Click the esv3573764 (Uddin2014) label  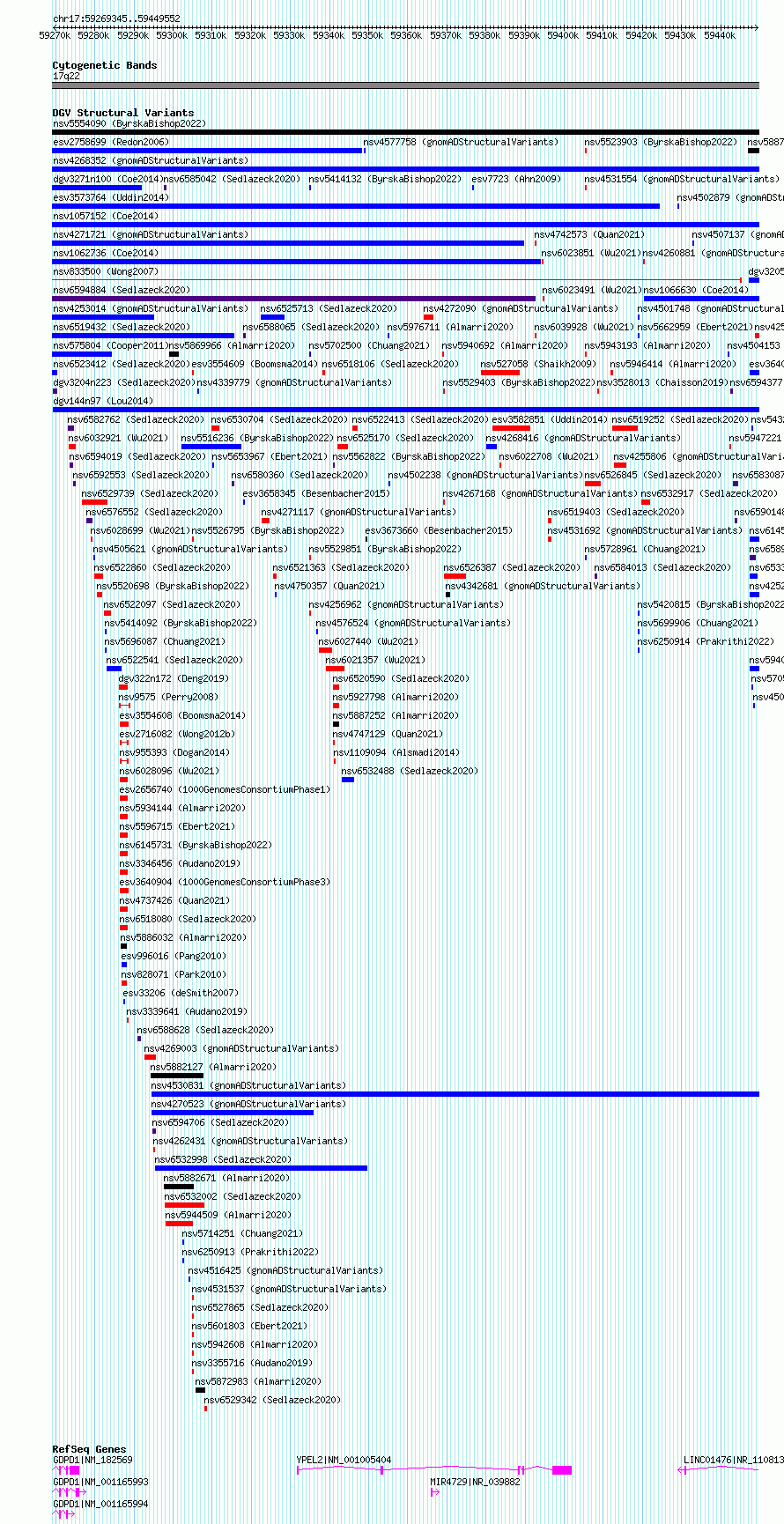[110, 197]
